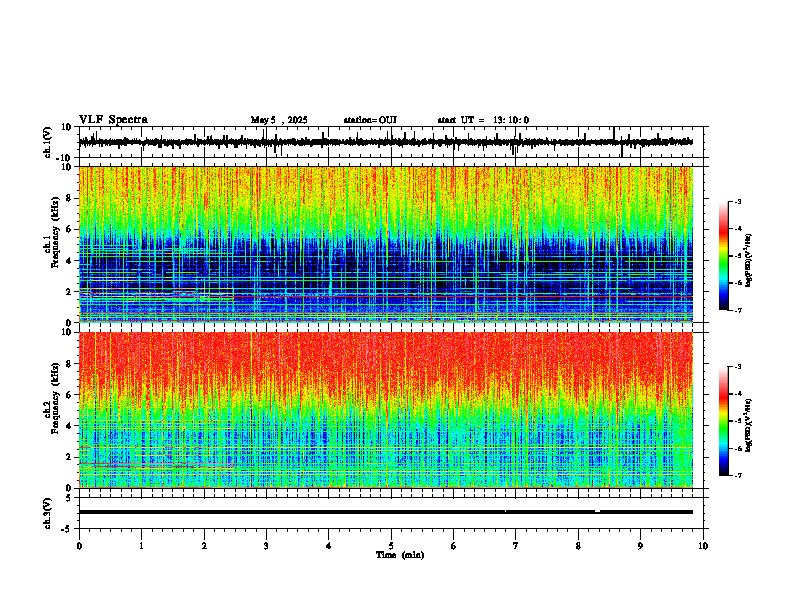Click the 'station=OUJ' label
This screenshot has width=792, height=612.
pos(370,120)
